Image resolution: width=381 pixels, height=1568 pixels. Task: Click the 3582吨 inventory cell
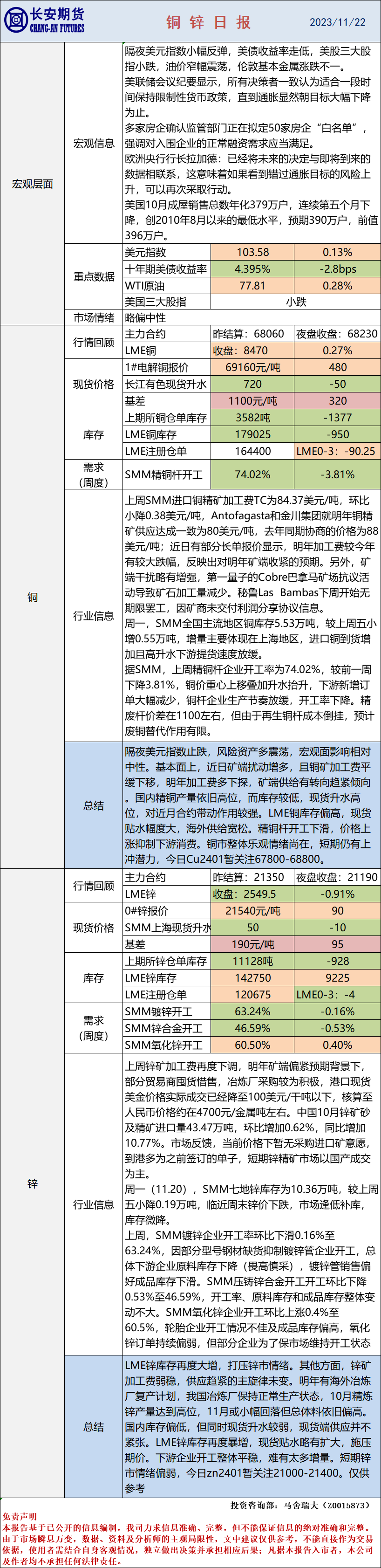[252, 418]
